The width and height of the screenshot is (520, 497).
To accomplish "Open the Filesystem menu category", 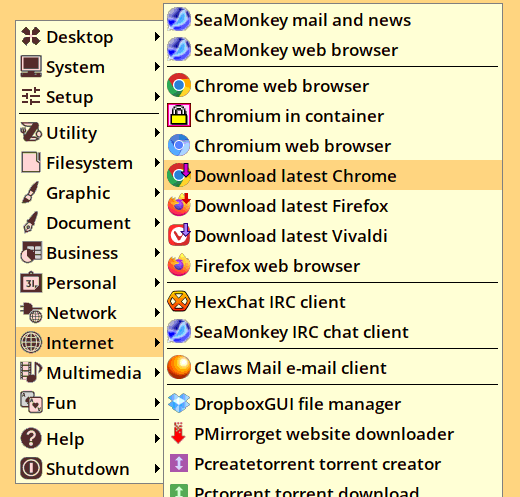I will pyautogui.click(x=89, y=163).
